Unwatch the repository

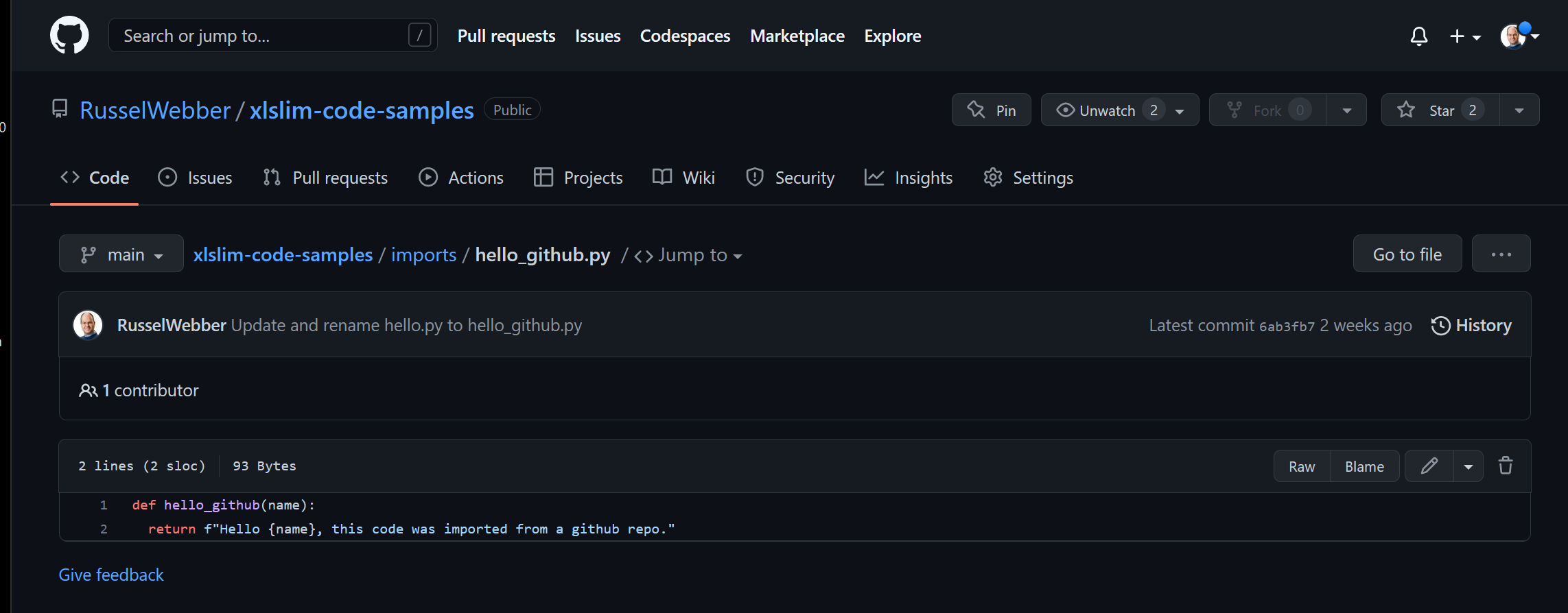[1120, 110]
